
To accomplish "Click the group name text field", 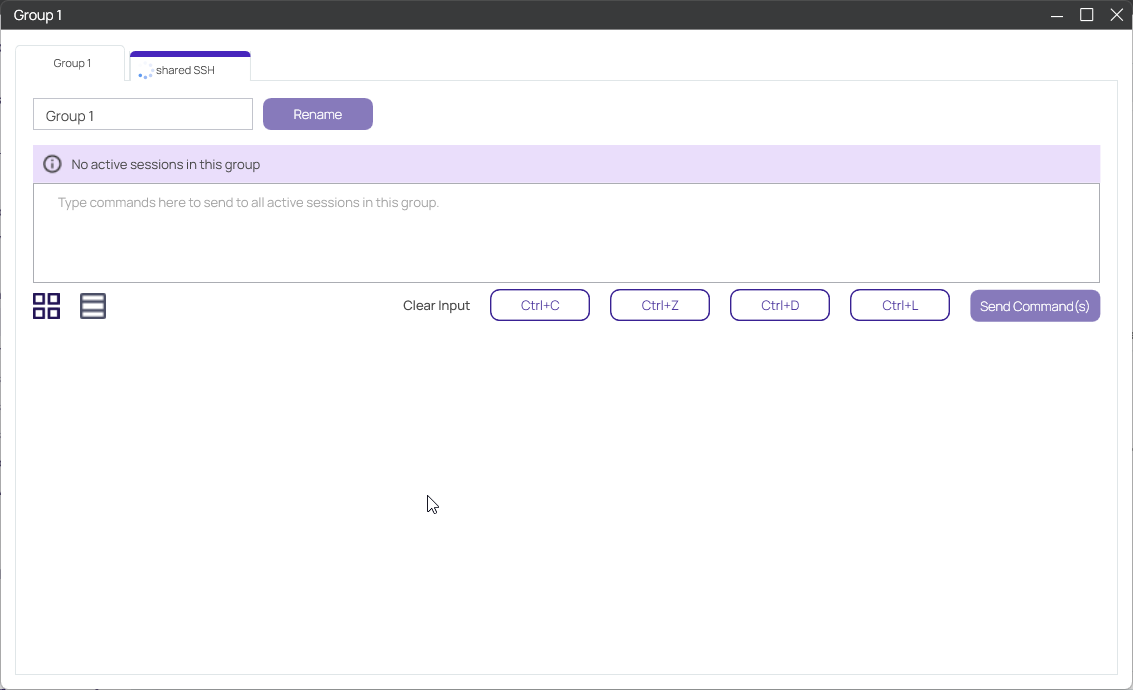I will pos(142,114).
